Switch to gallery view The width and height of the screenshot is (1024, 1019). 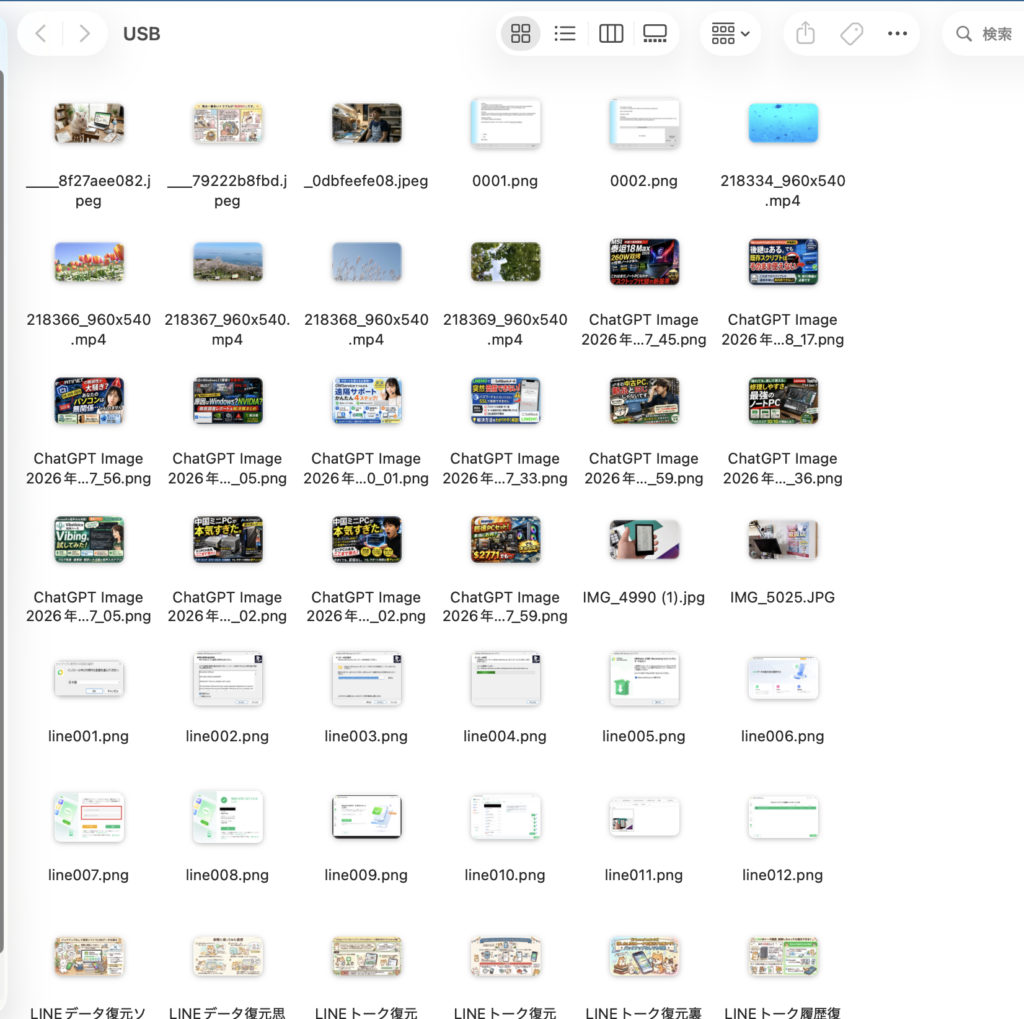point(655,33)
